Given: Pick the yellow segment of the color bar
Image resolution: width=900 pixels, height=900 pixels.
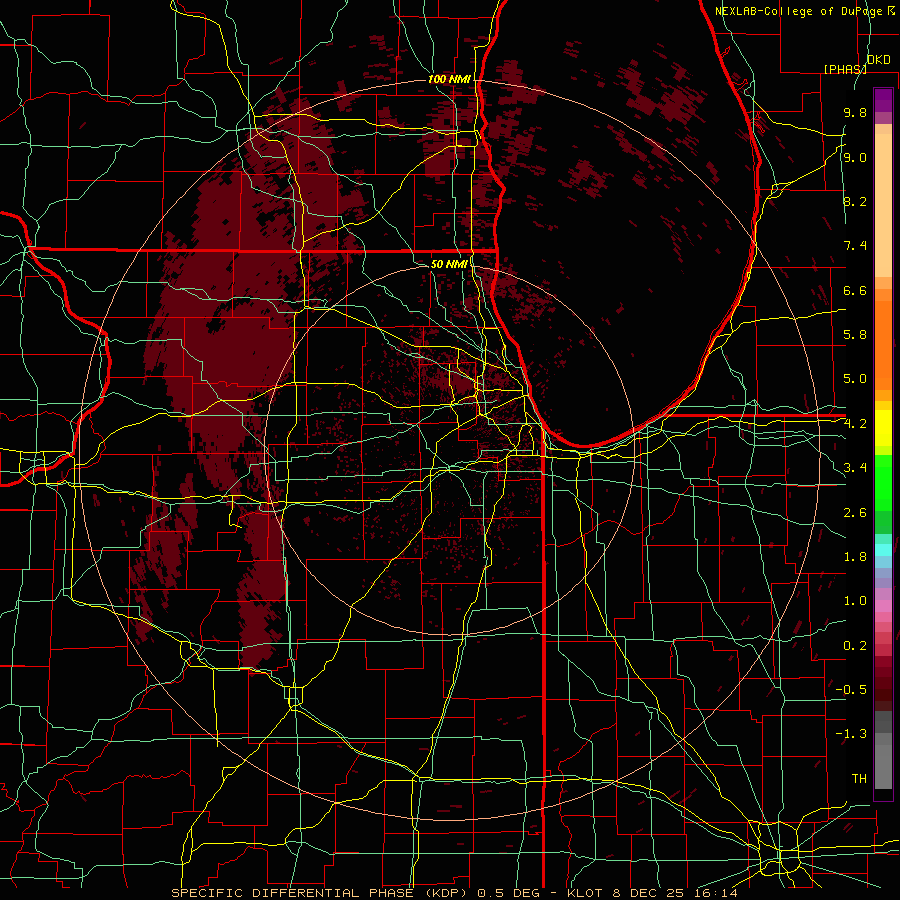Looking at the screenshot, I should (883, 428).
